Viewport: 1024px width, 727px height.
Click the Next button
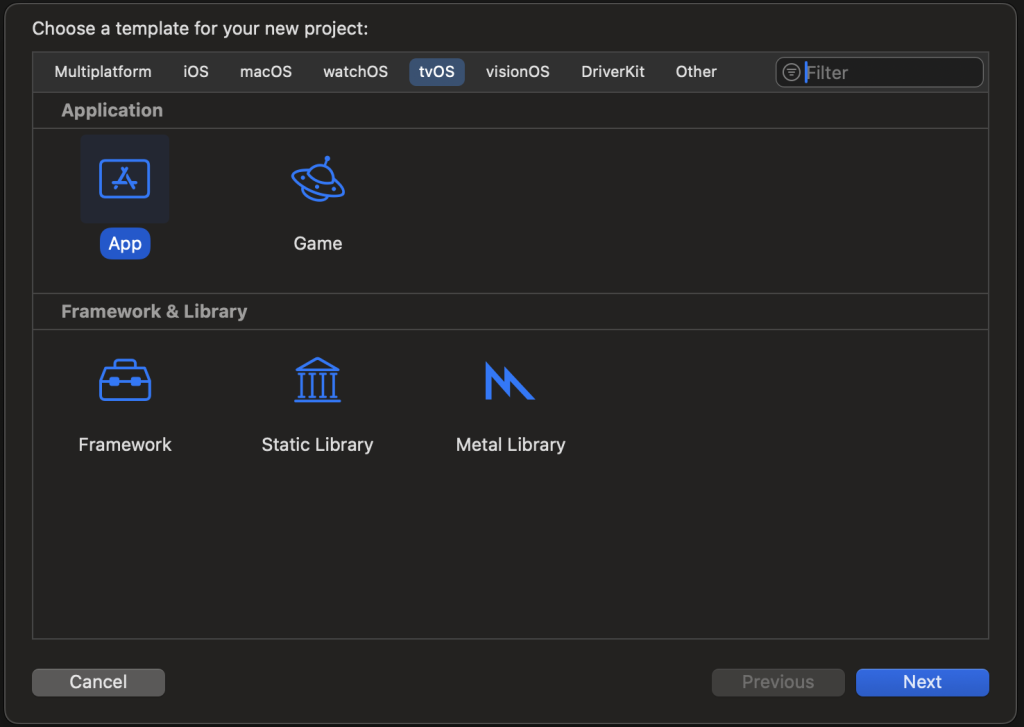(x=922, y=682)
